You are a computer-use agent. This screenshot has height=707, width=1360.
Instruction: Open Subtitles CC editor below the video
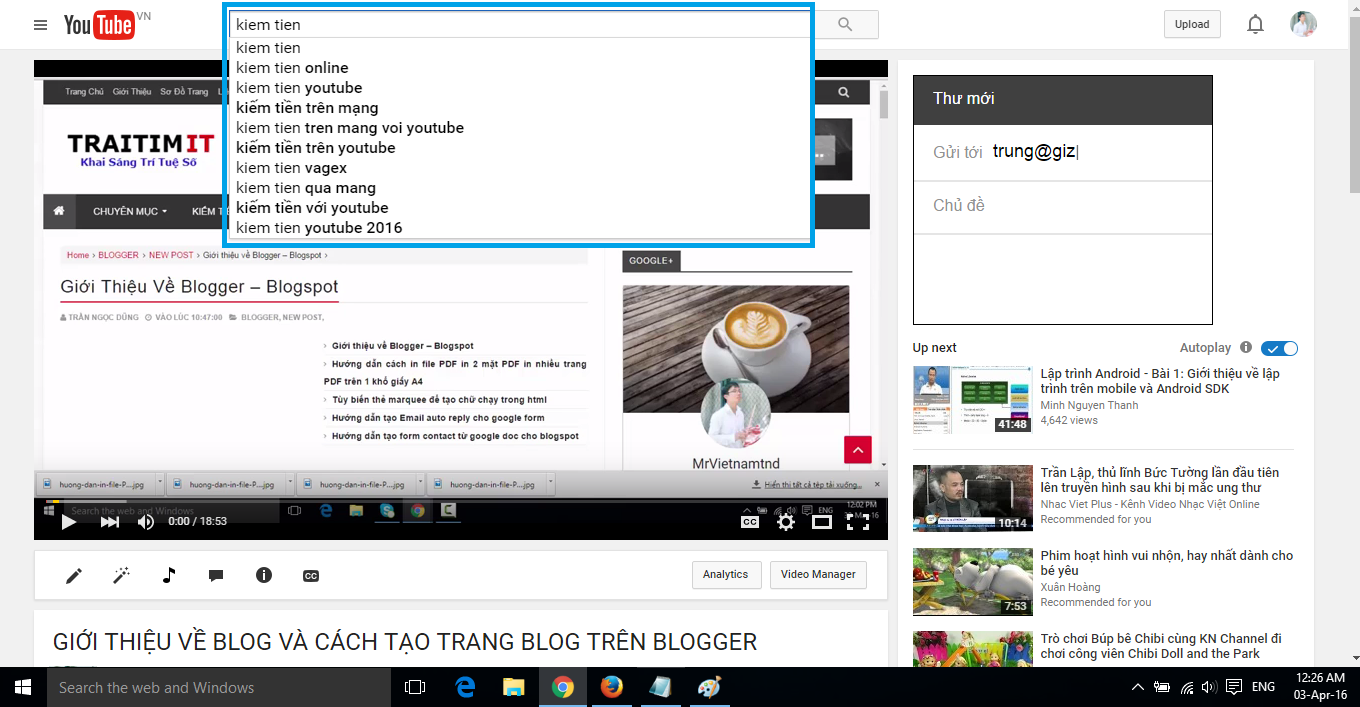[311, 576]
